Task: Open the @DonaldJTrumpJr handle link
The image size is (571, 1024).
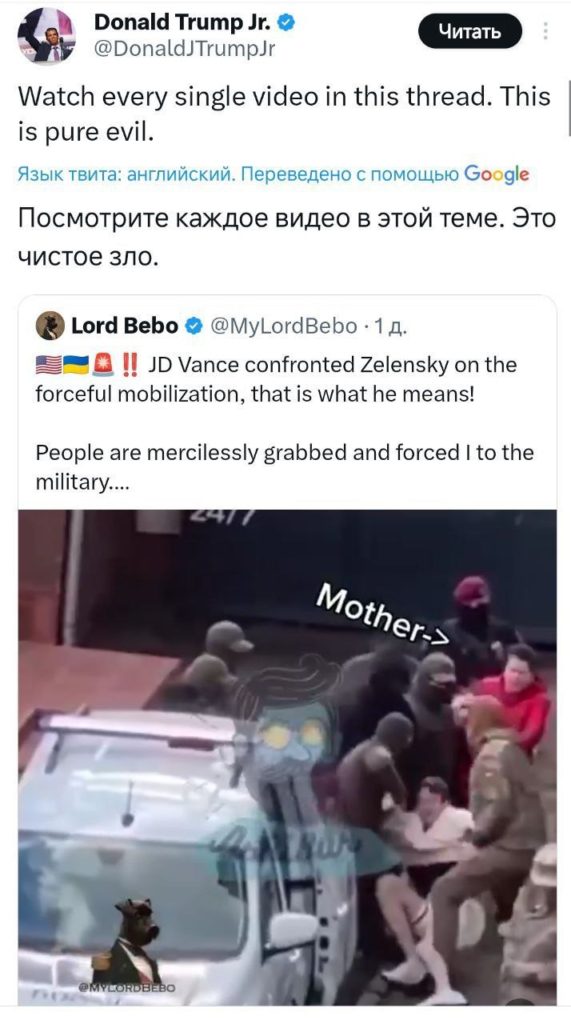Action: click(185, 49)
